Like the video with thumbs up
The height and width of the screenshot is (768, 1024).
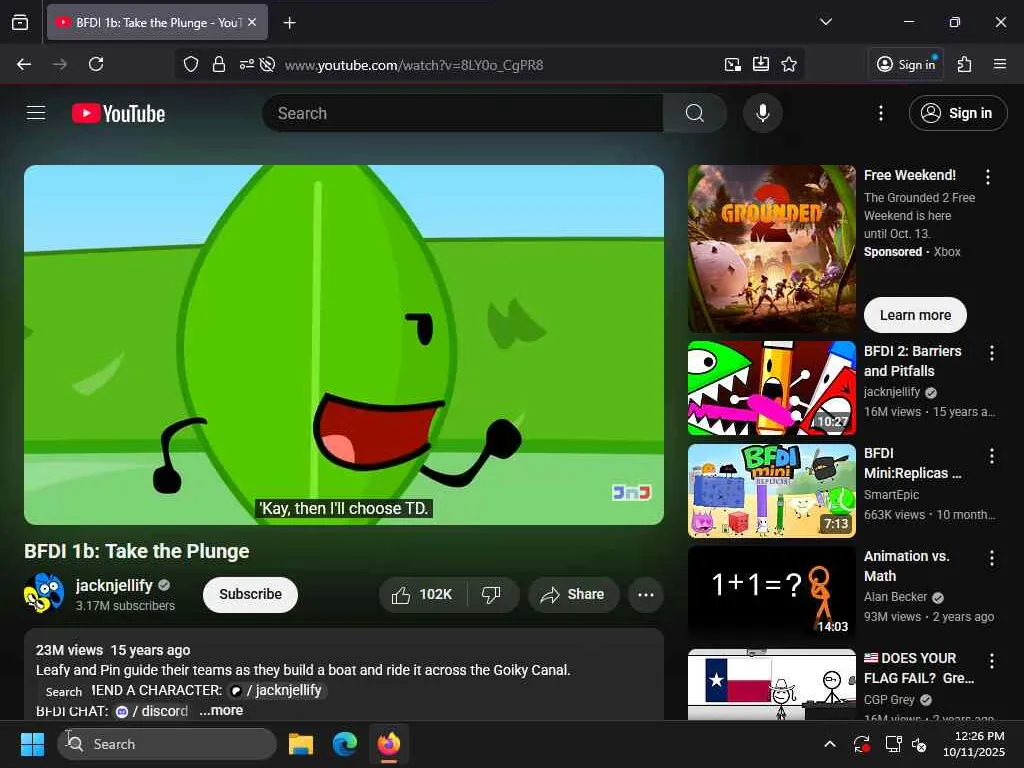pos(423,594)
